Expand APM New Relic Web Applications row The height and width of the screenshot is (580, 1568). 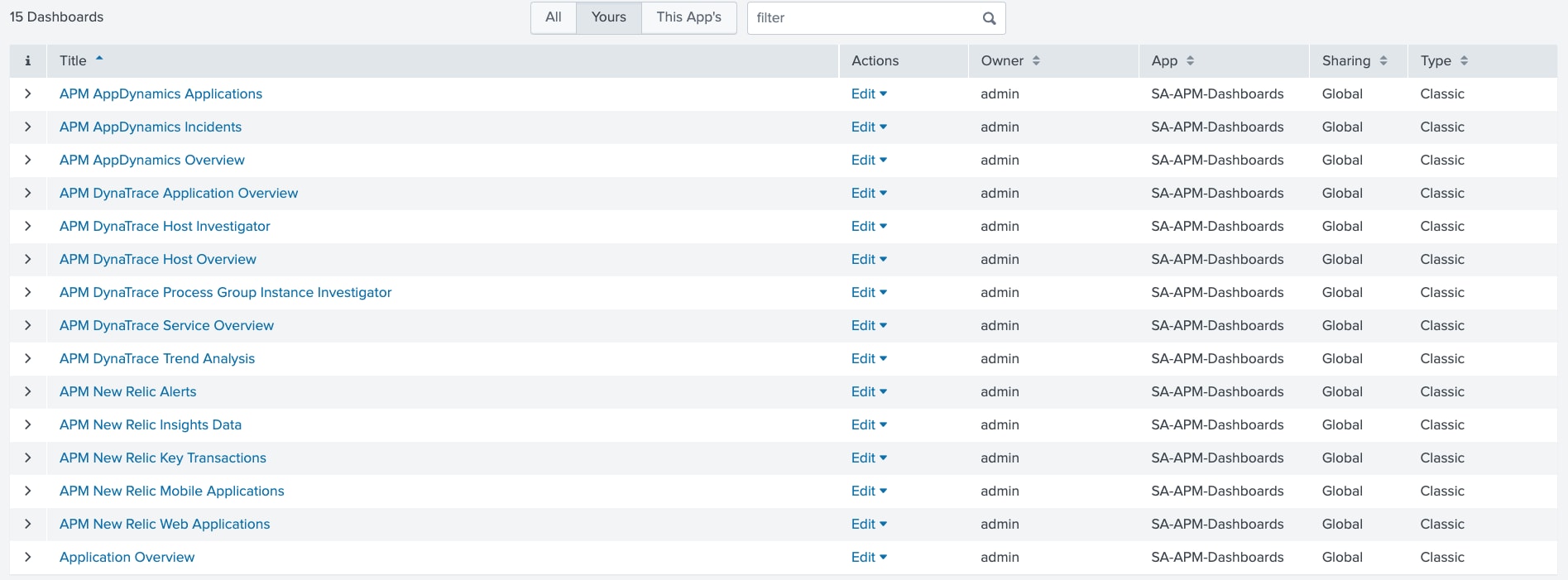point(27,524)
